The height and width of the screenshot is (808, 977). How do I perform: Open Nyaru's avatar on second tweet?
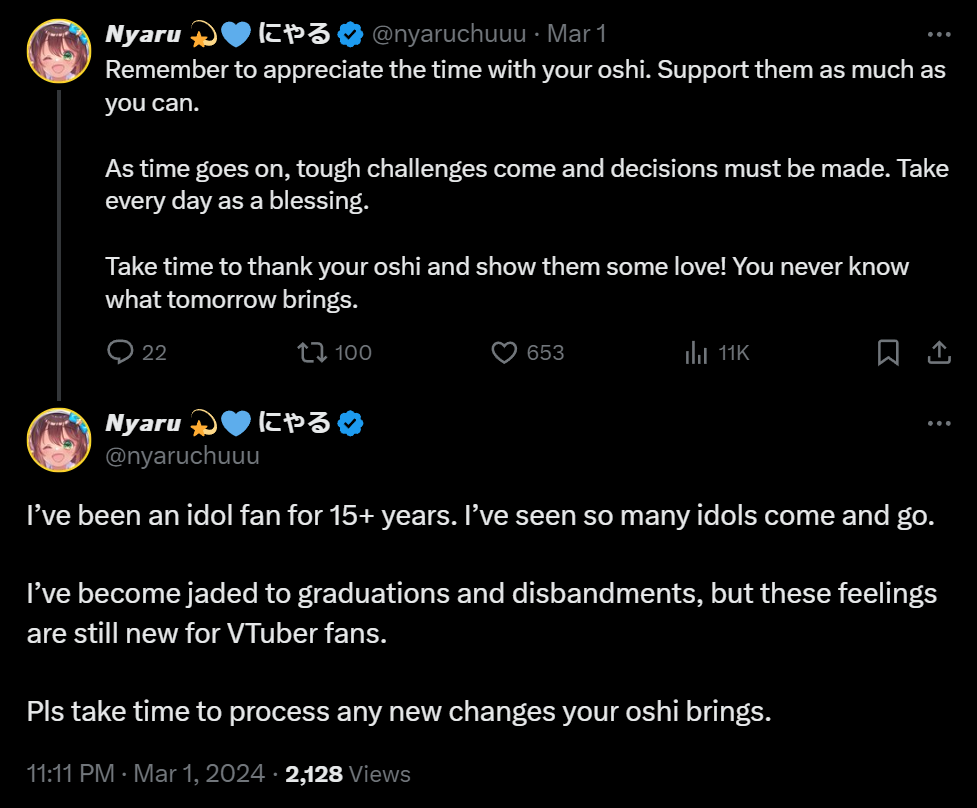(60, 440)
